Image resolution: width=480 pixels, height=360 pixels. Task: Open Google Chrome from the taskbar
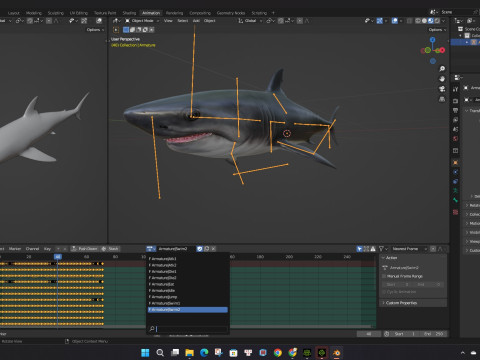(277, 353)
